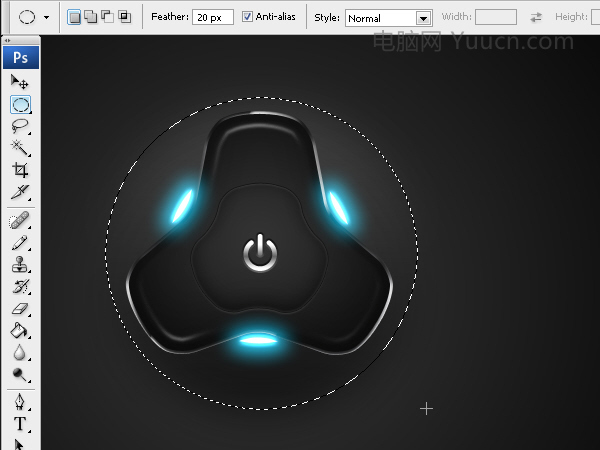Toggle the Anti-alias checkbox
The height and width of the screenshot is (450, 600).
coord(247,16)
